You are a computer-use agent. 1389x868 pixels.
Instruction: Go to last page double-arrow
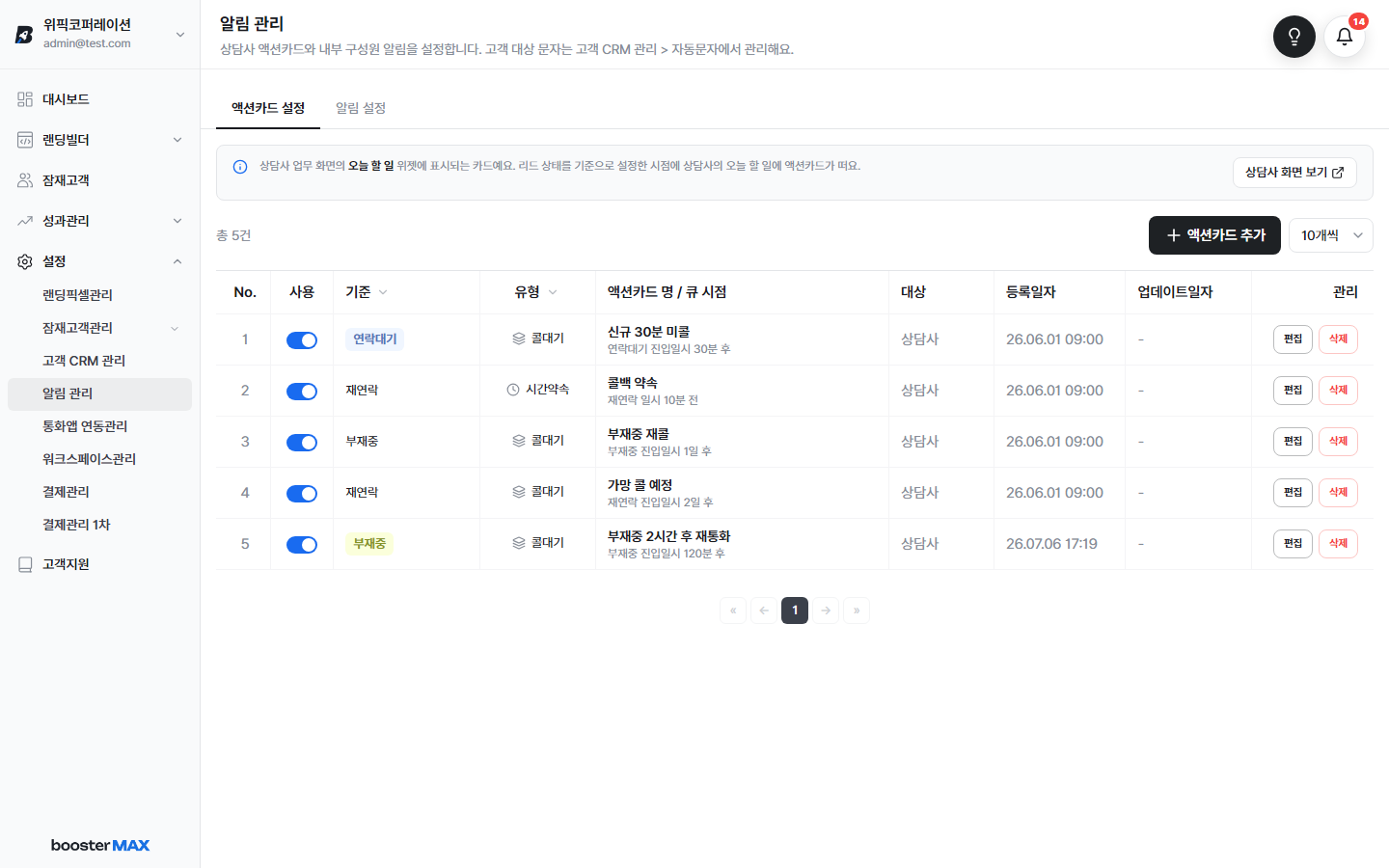coord(857,610)
